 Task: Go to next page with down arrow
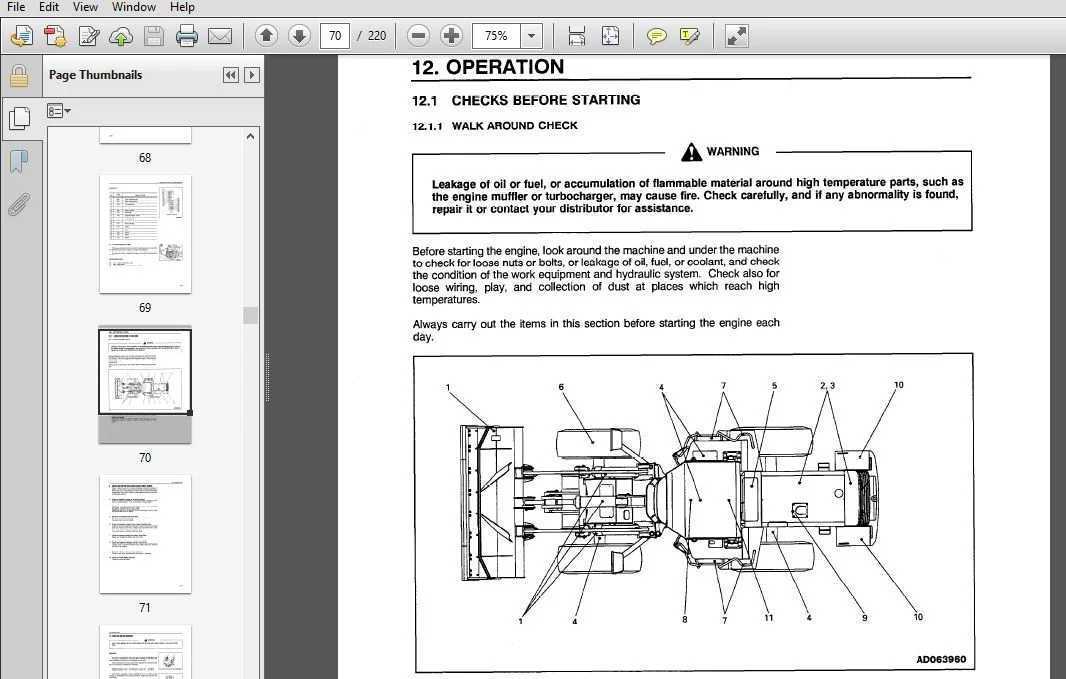(299, 35)
